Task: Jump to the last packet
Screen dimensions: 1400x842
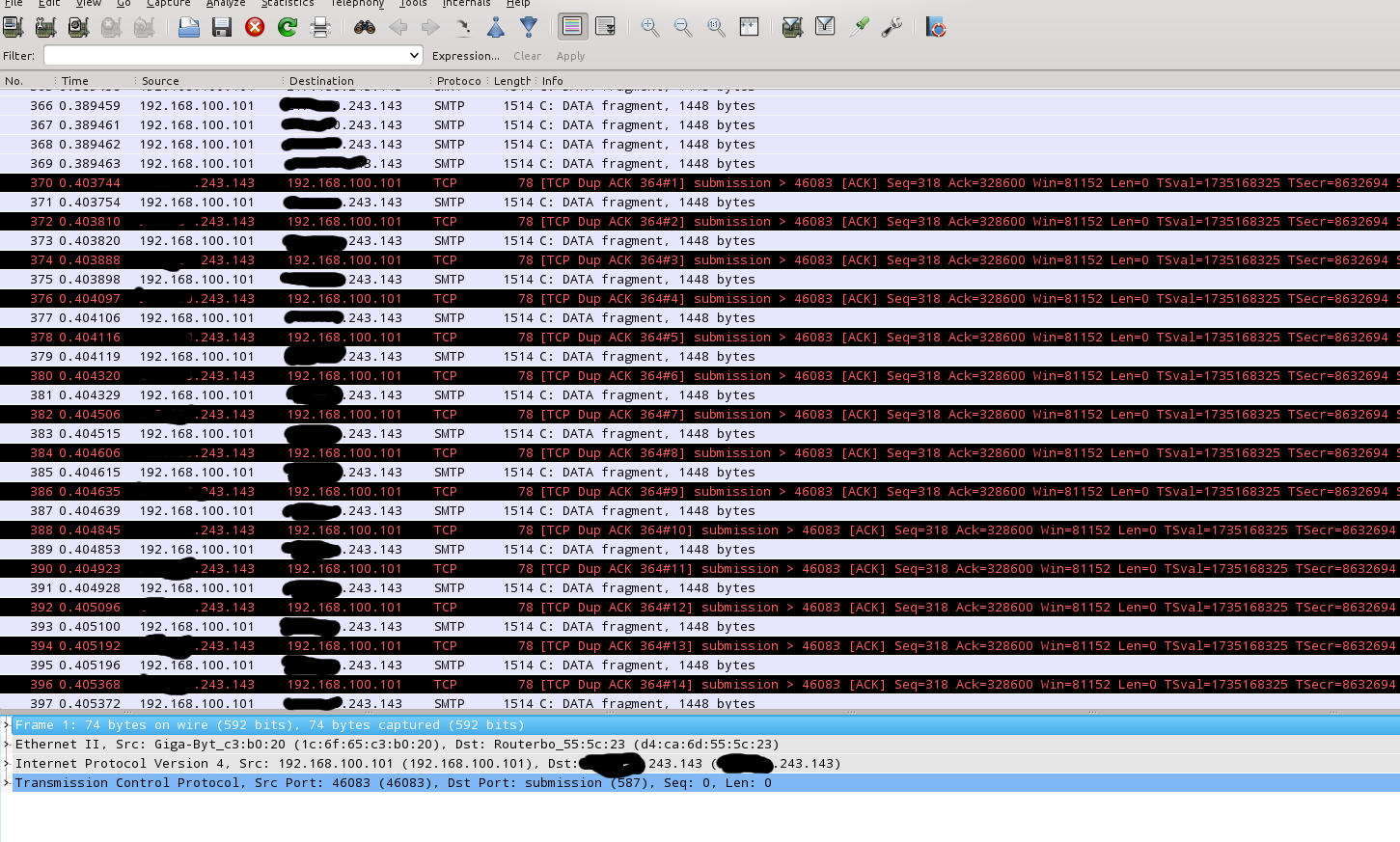Action: coord(529,27)
